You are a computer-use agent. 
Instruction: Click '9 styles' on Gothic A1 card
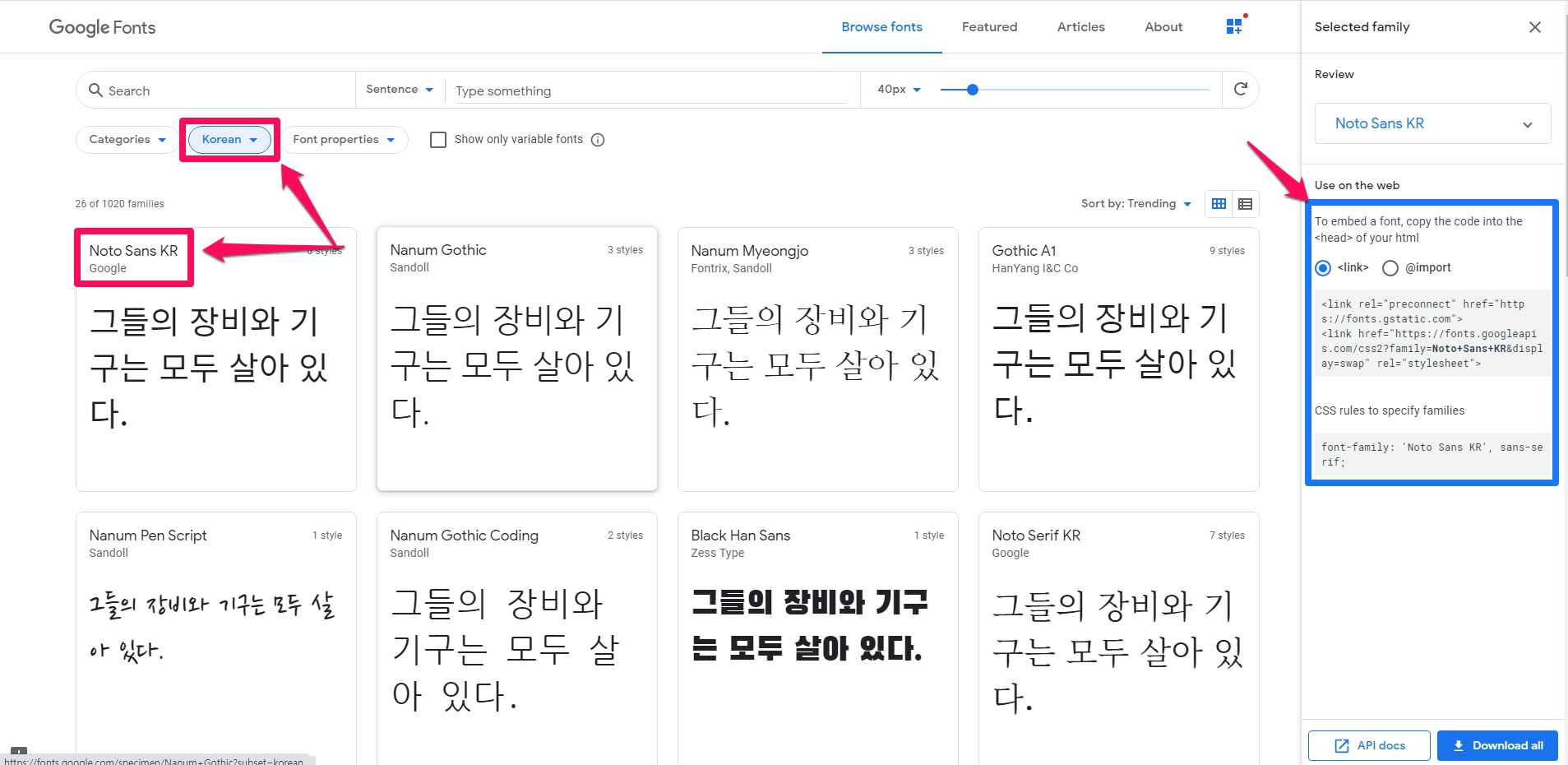1227,251
